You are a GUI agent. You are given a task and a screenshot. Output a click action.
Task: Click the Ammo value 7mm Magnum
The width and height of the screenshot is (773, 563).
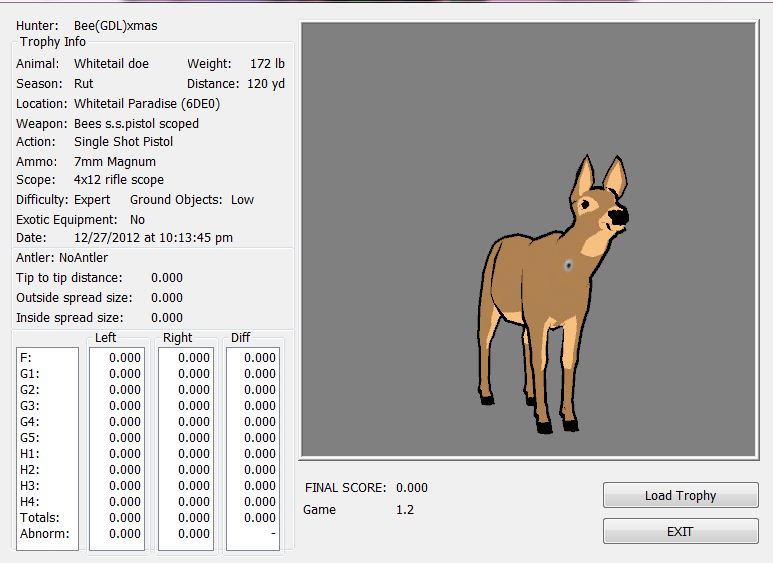[115, 161]
